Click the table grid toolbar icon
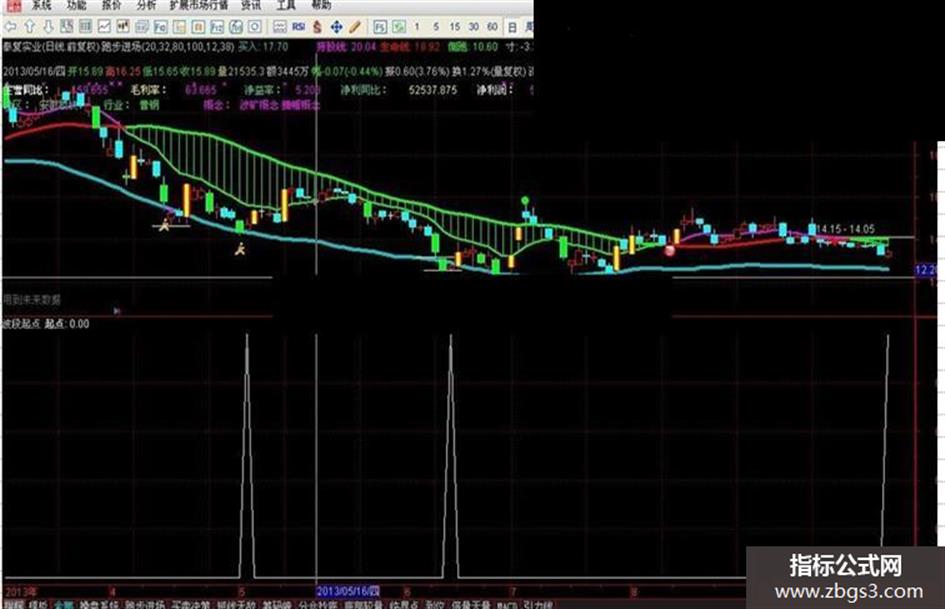The image size is (945, 609). pyautogui.click(x=86, y=27)
